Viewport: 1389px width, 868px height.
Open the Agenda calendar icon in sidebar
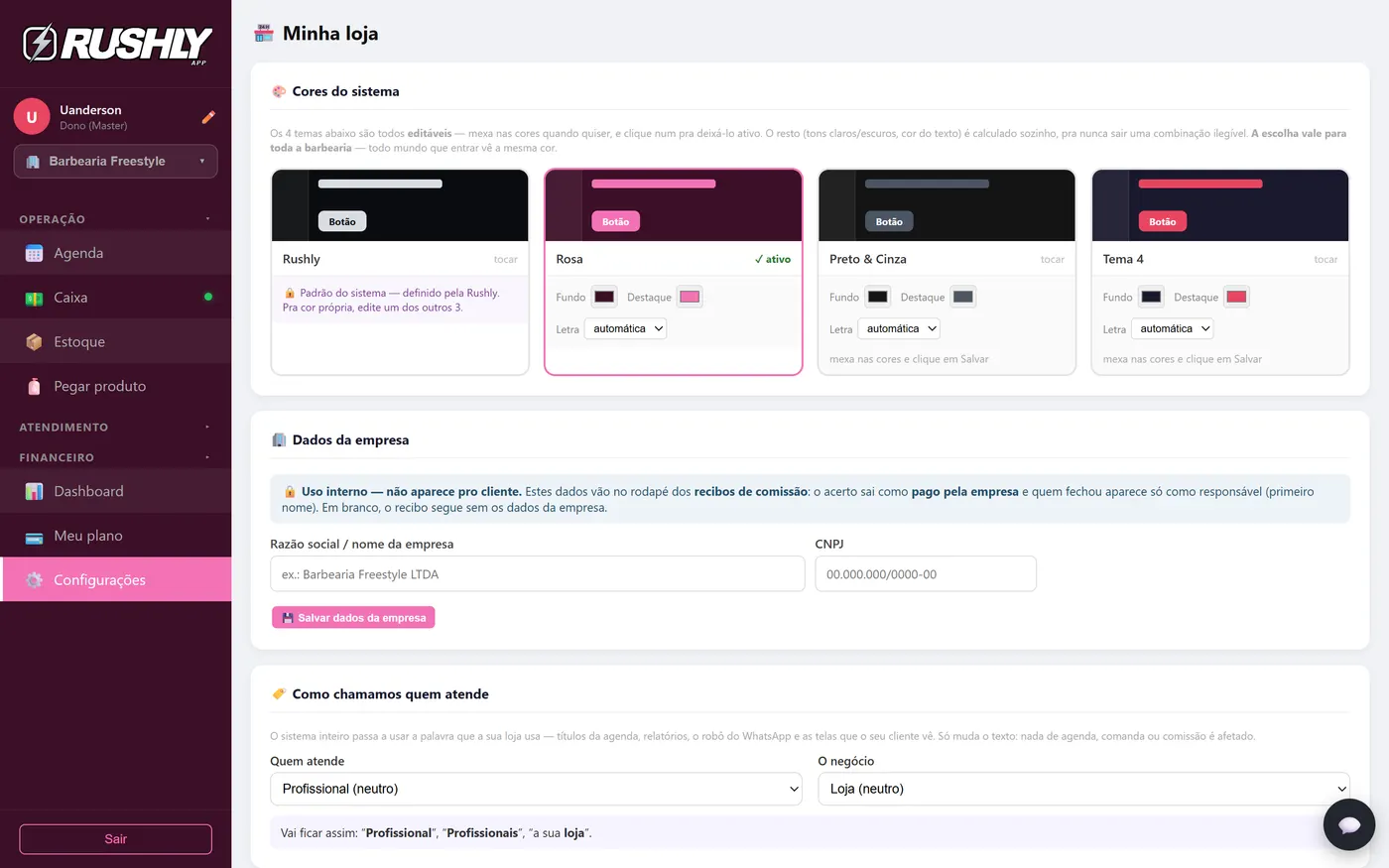click(x=34, y=253)
